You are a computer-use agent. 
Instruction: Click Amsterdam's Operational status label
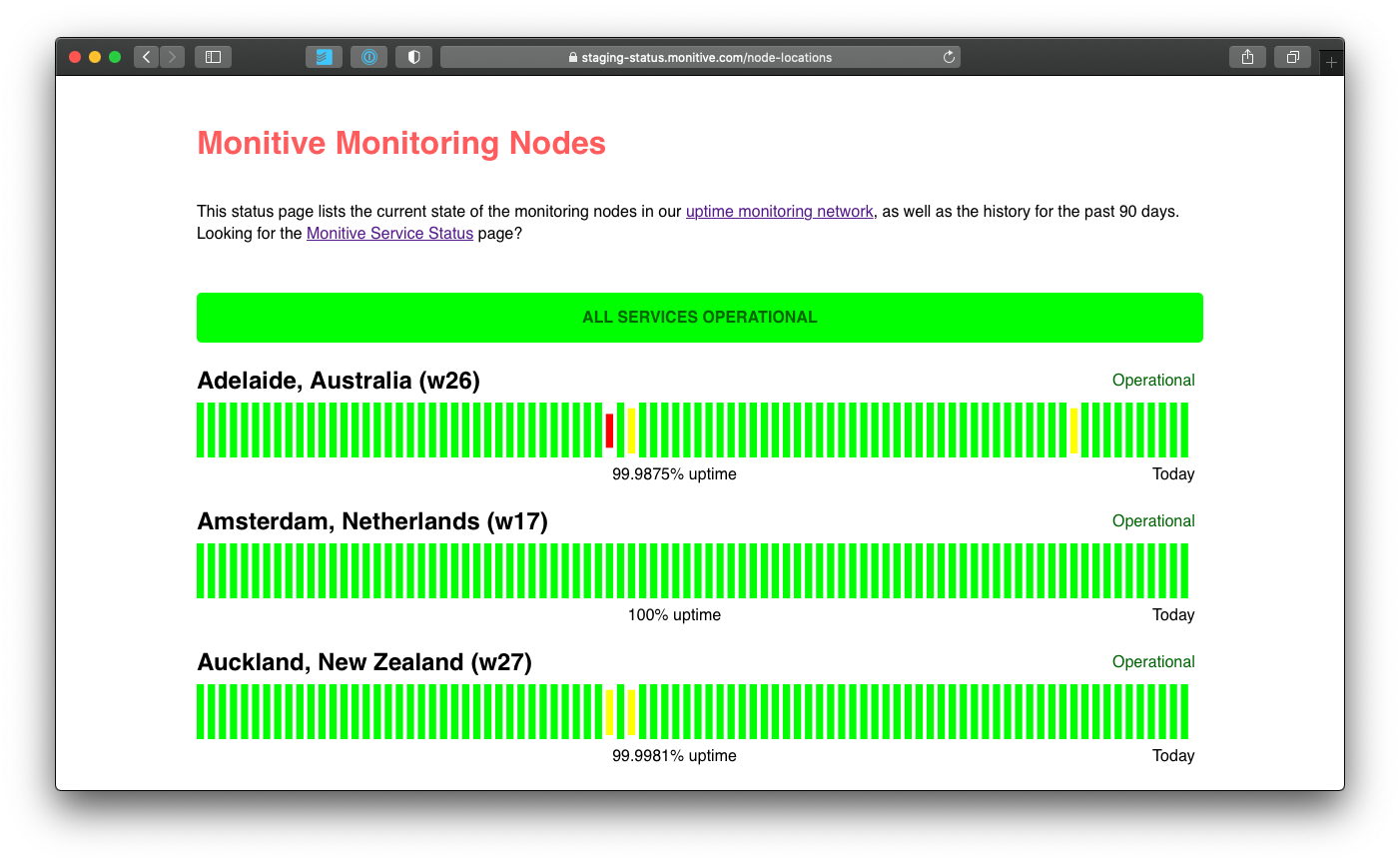click(x=1153, y=520)
